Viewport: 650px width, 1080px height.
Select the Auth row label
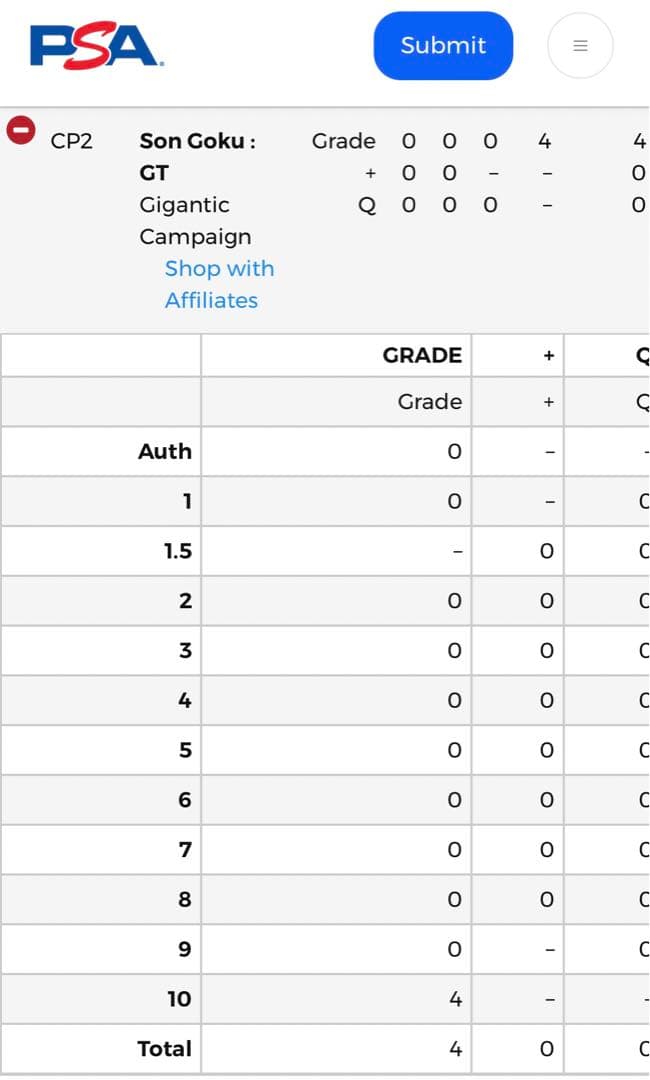[165, 451]
